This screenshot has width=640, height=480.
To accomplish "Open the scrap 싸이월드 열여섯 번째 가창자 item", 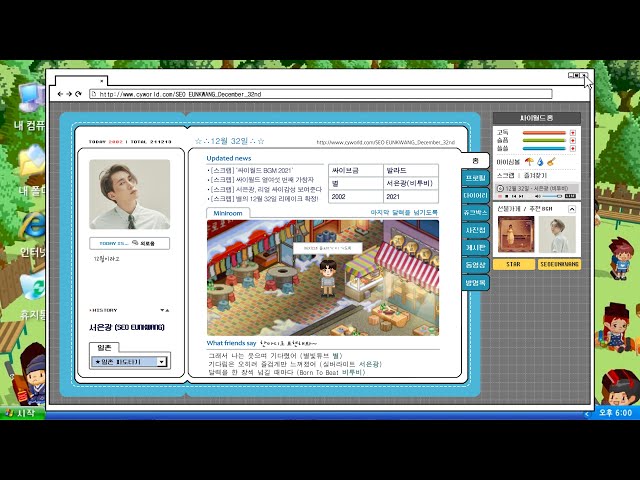I will (x=262, y=180).
